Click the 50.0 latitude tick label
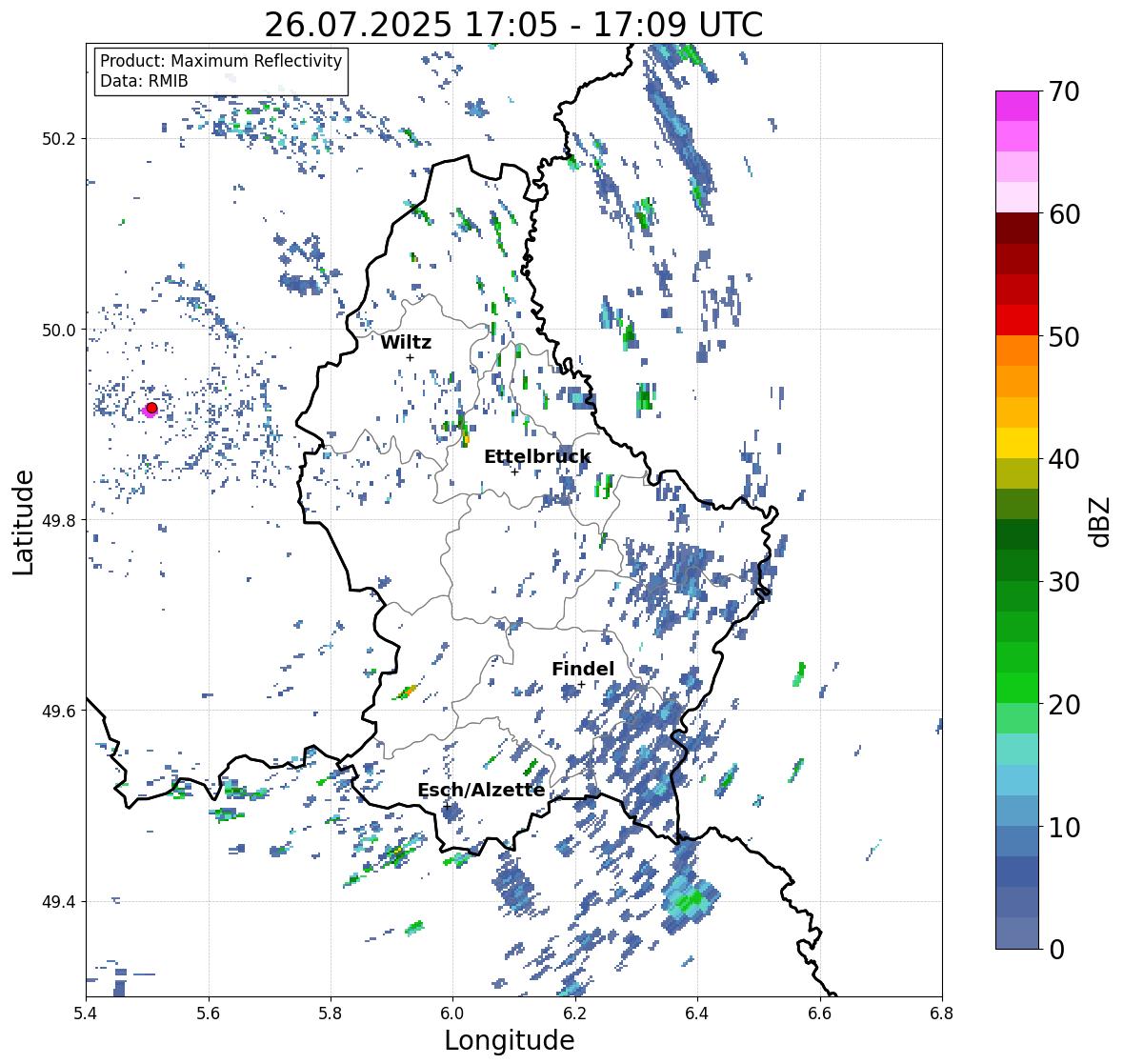Image resolution: width=1123 pixels, height=1064 pixels. (x=59, y=331)
